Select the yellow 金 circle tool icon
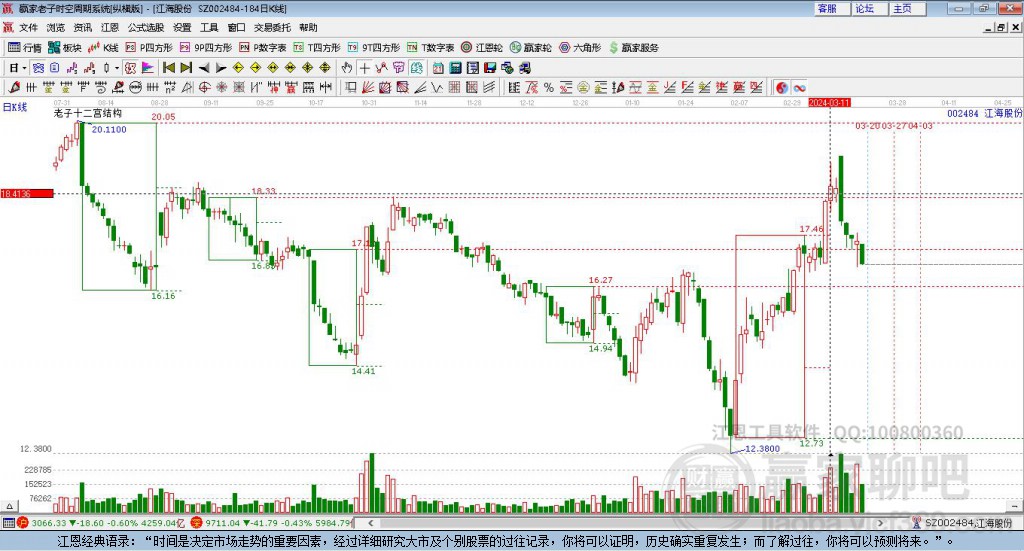 coord(583,87)
